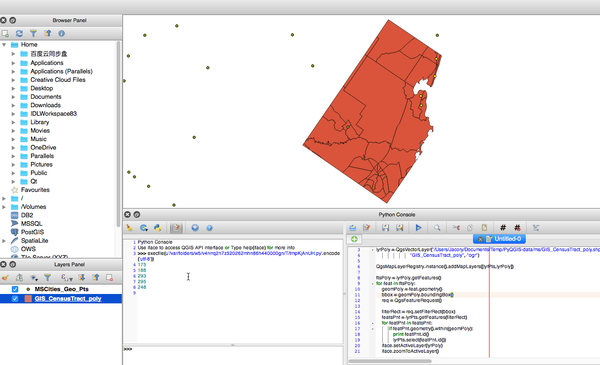Open the Object Inspector icon
This screenshot has width=600, height=365.
[x=536, y=228]
